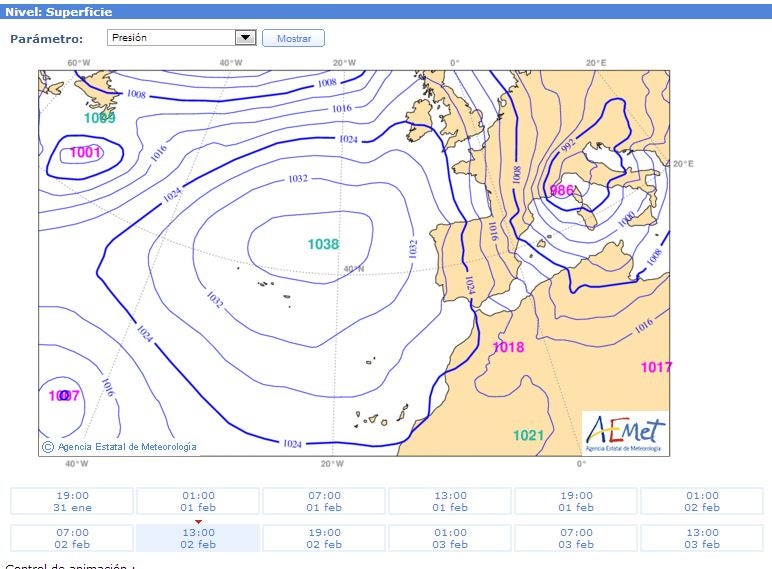The height and width of the screenshot is (569, 772).
Task: Select the 19:00 31 ene time step
Action: pyautogui.click(x=72, y=501)
